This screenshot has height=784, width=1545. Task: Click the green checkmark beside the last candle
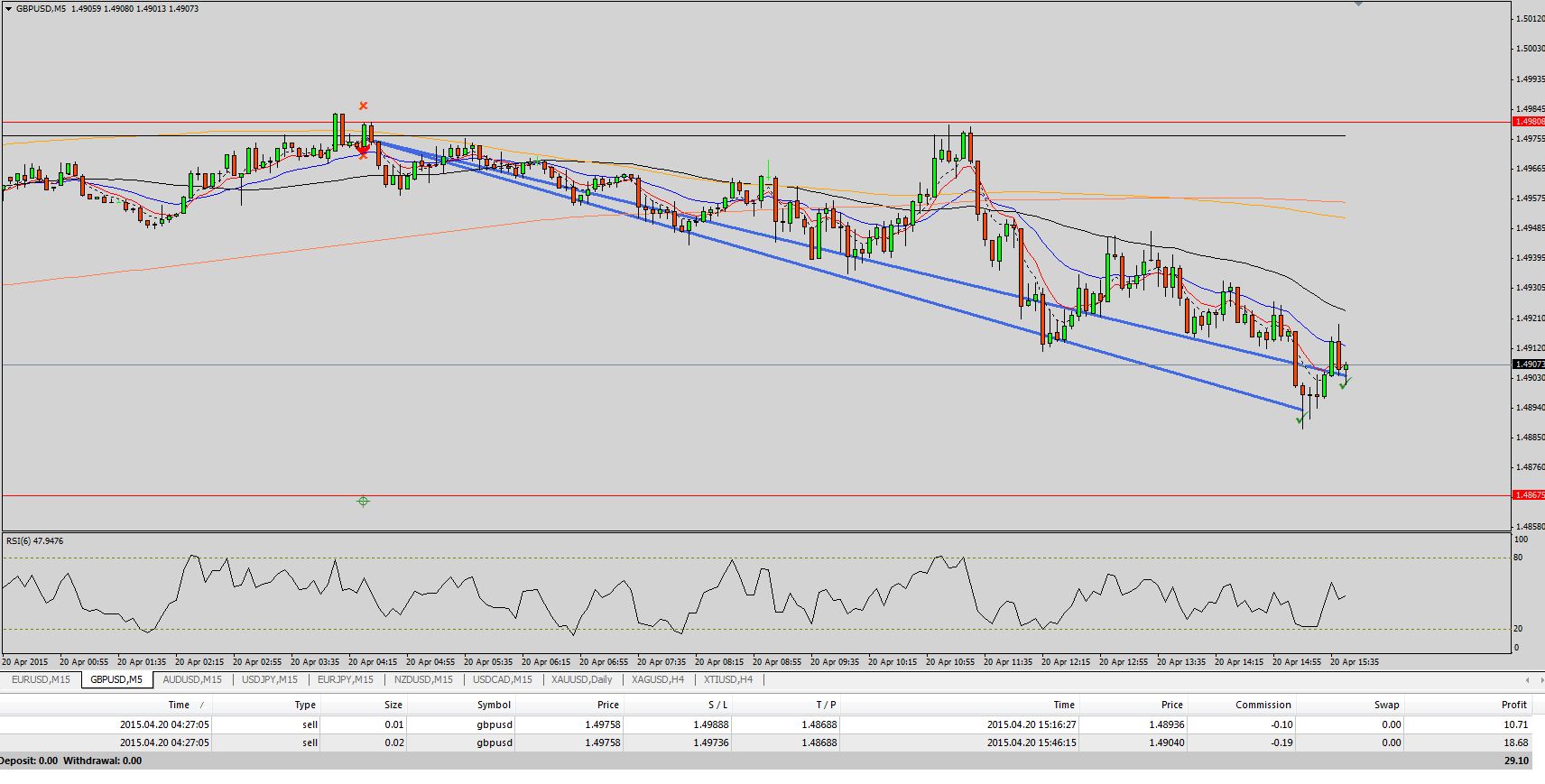1346,383
